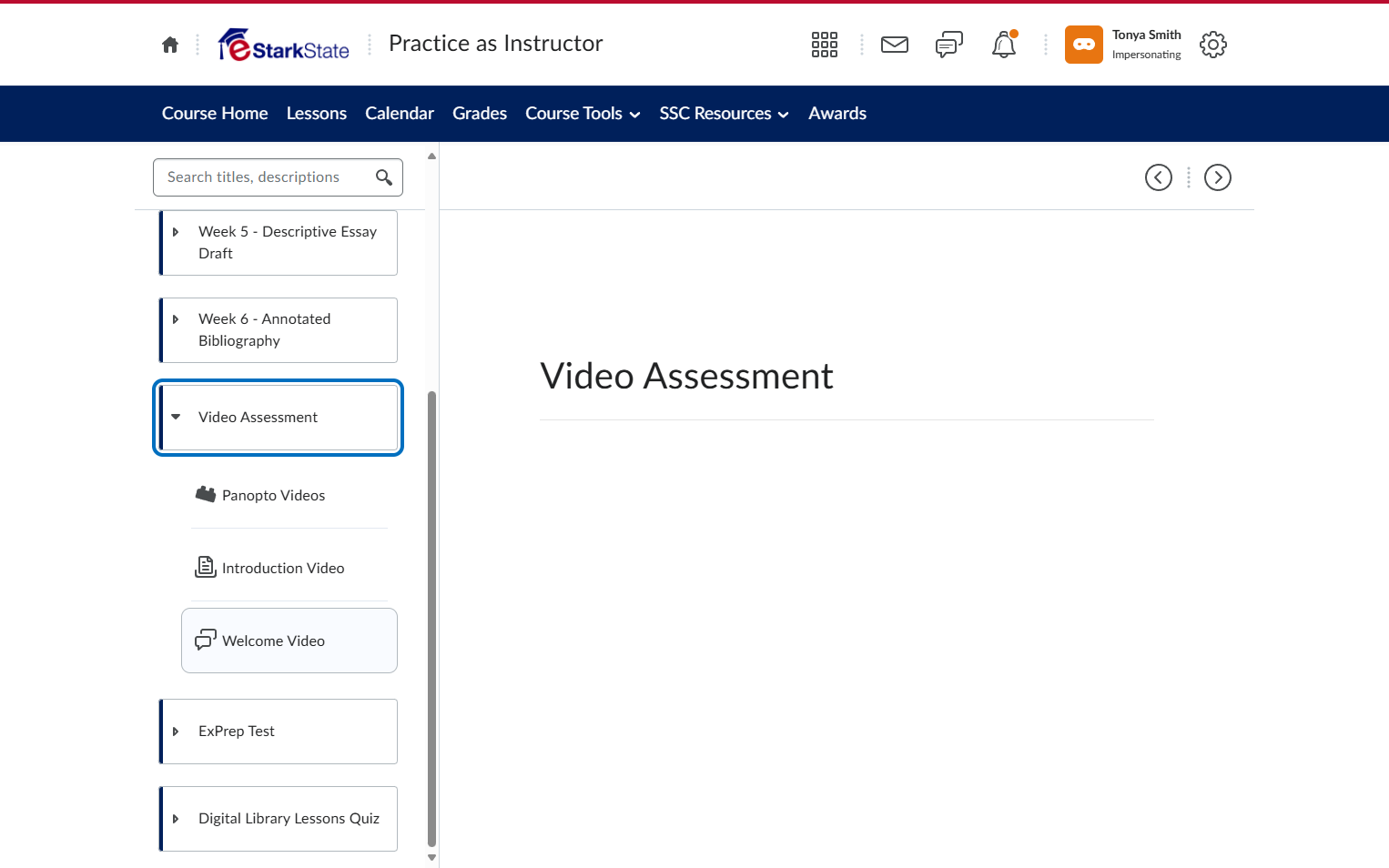Click the Tonya Smith Impersonating name
1389x868 pixels.
1147,45
